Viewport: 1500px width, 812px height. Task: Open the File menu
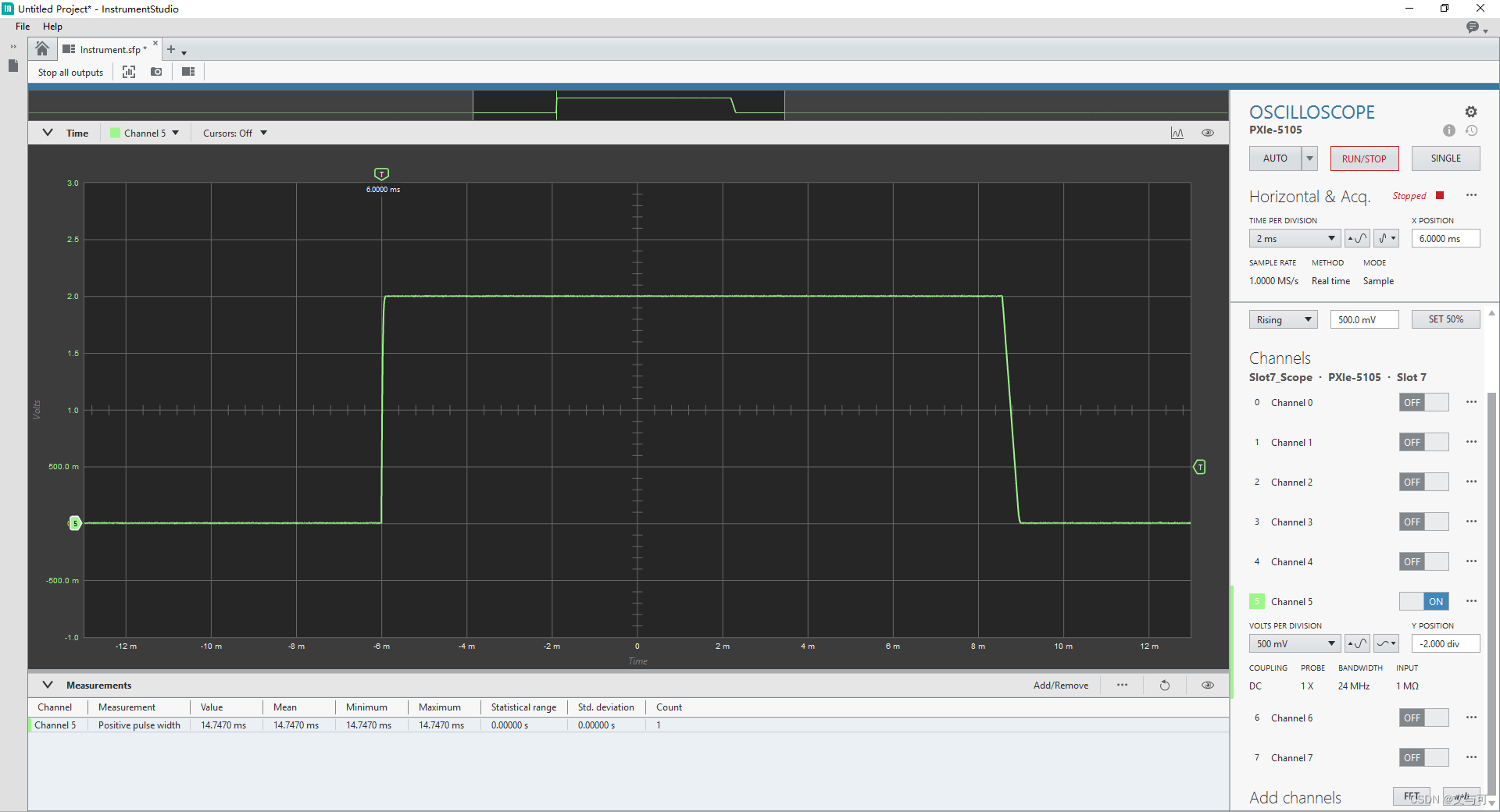(22, 26)
